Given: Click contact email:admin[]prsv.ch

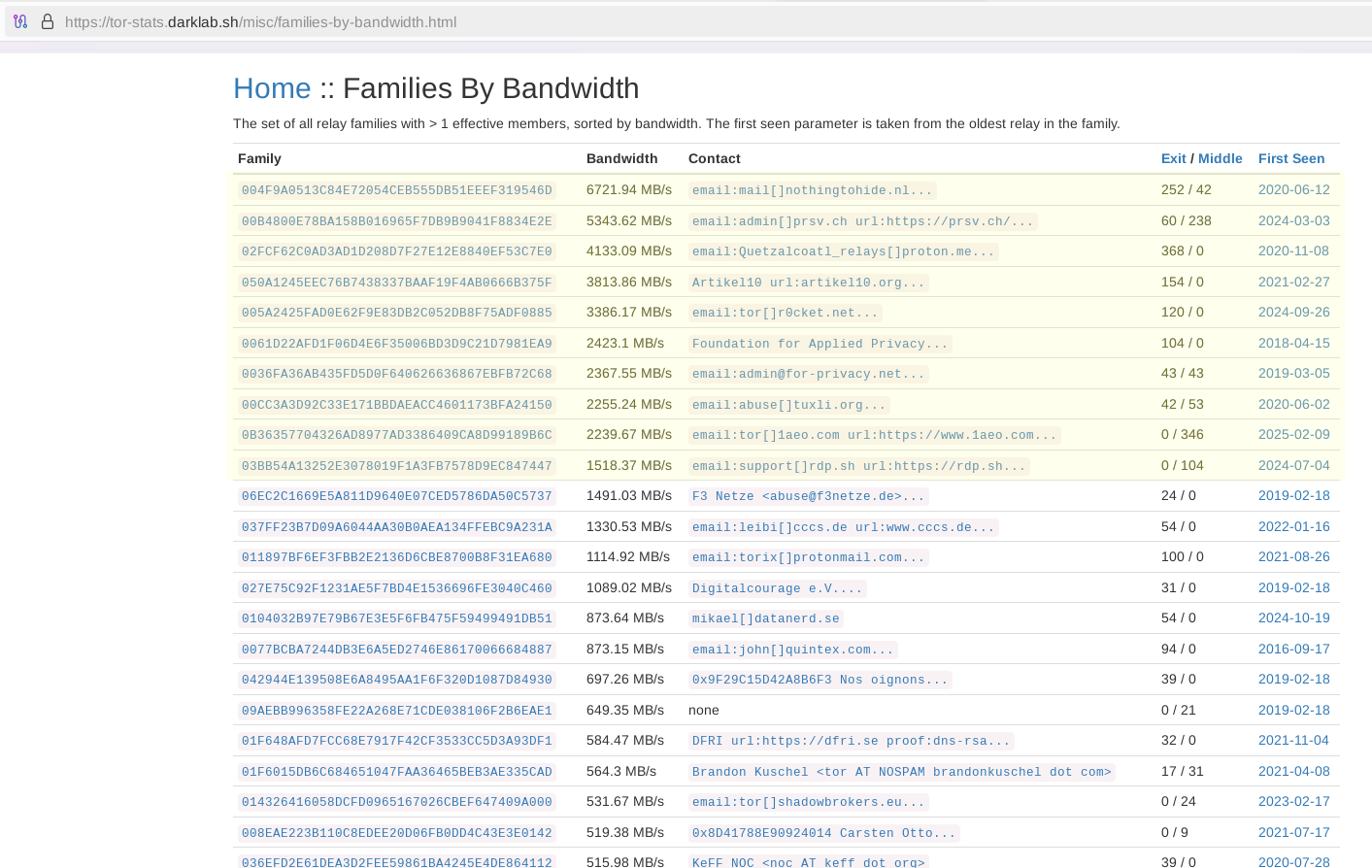Looking at the screenshot, I should point(863,221).
